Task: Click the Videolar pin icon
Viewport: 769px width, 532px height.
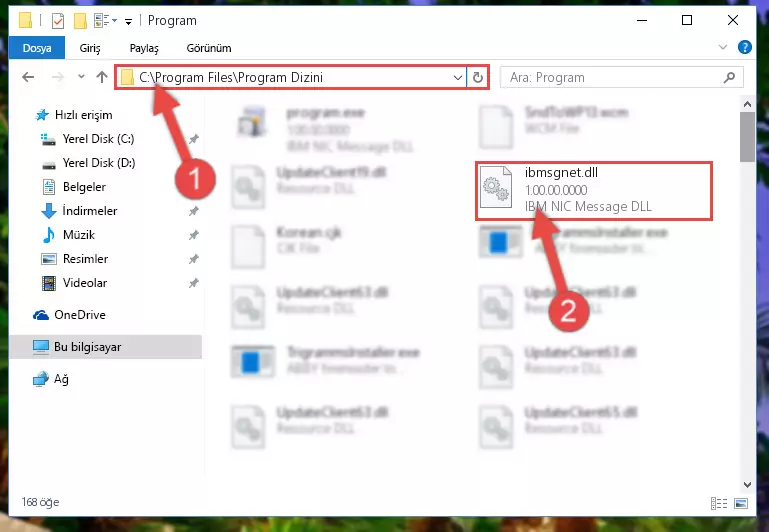Action: [194, 283]
